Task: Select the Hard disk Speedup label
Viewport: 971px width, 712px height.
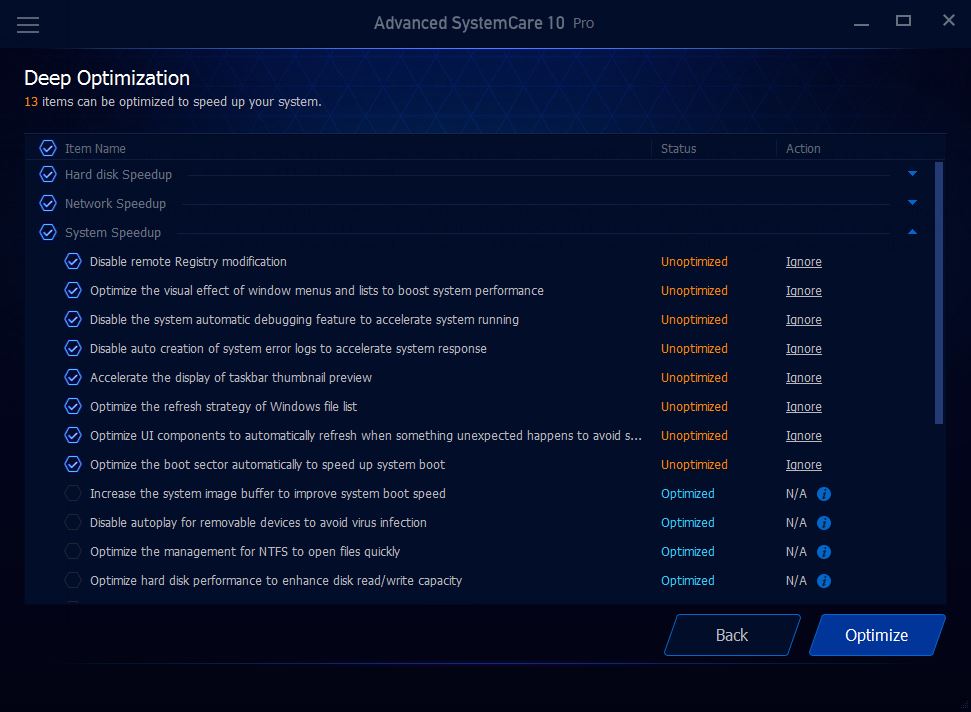Action: pyautogui.click(x=118, y=175)
